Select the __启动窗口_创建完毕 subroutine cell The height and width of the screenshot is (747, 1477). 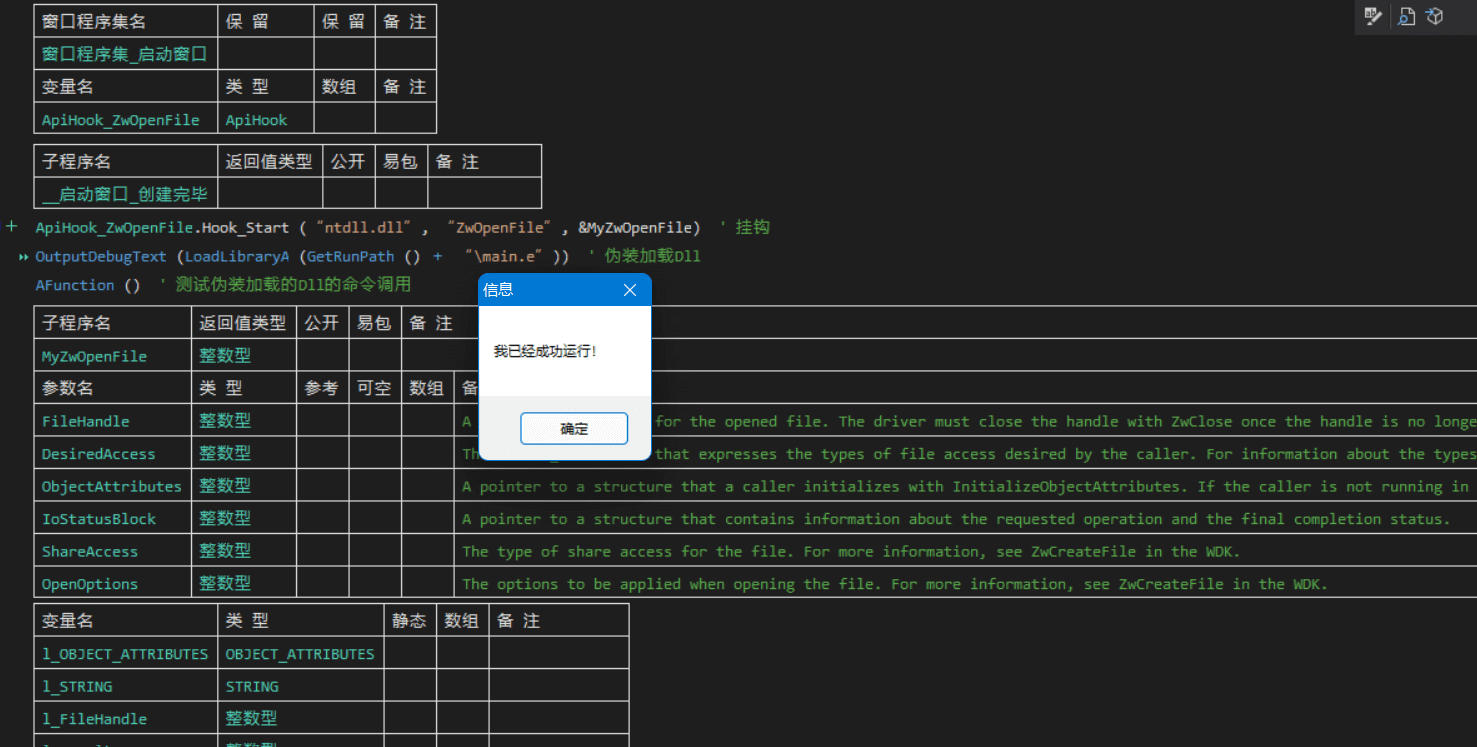click(125, 194)
